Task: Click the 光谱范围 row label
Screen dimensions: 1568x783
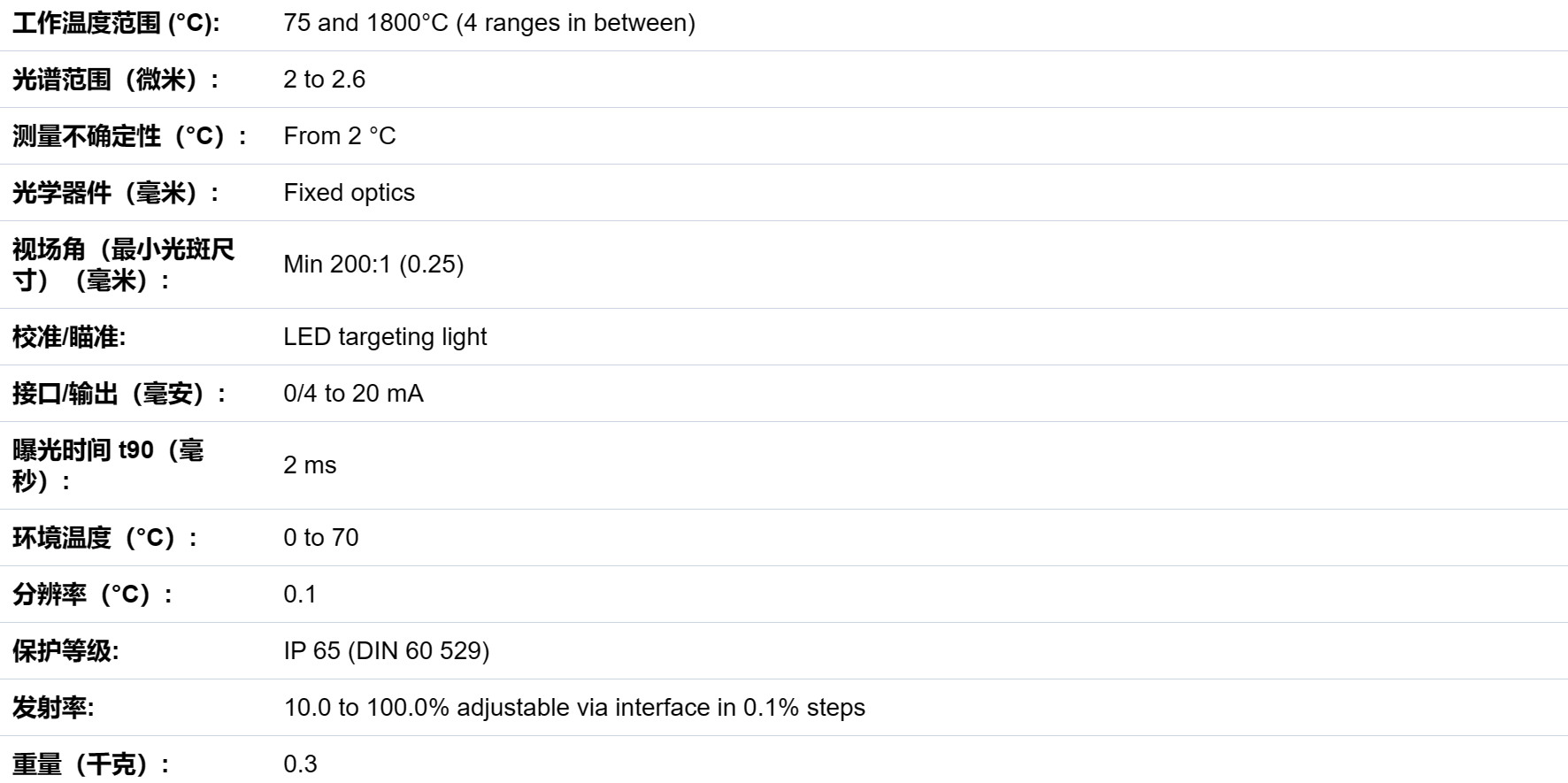Action: [x=116, y=80]
